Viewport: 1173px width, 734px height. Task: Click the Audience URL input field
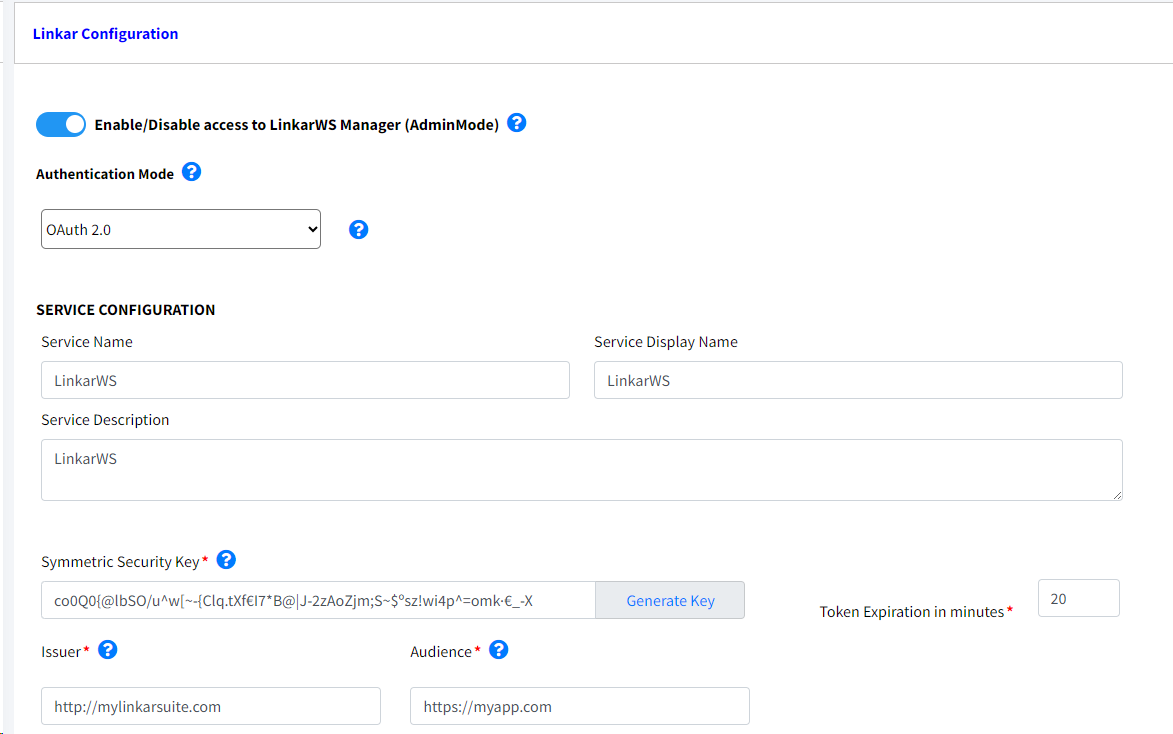click(579, 706)
